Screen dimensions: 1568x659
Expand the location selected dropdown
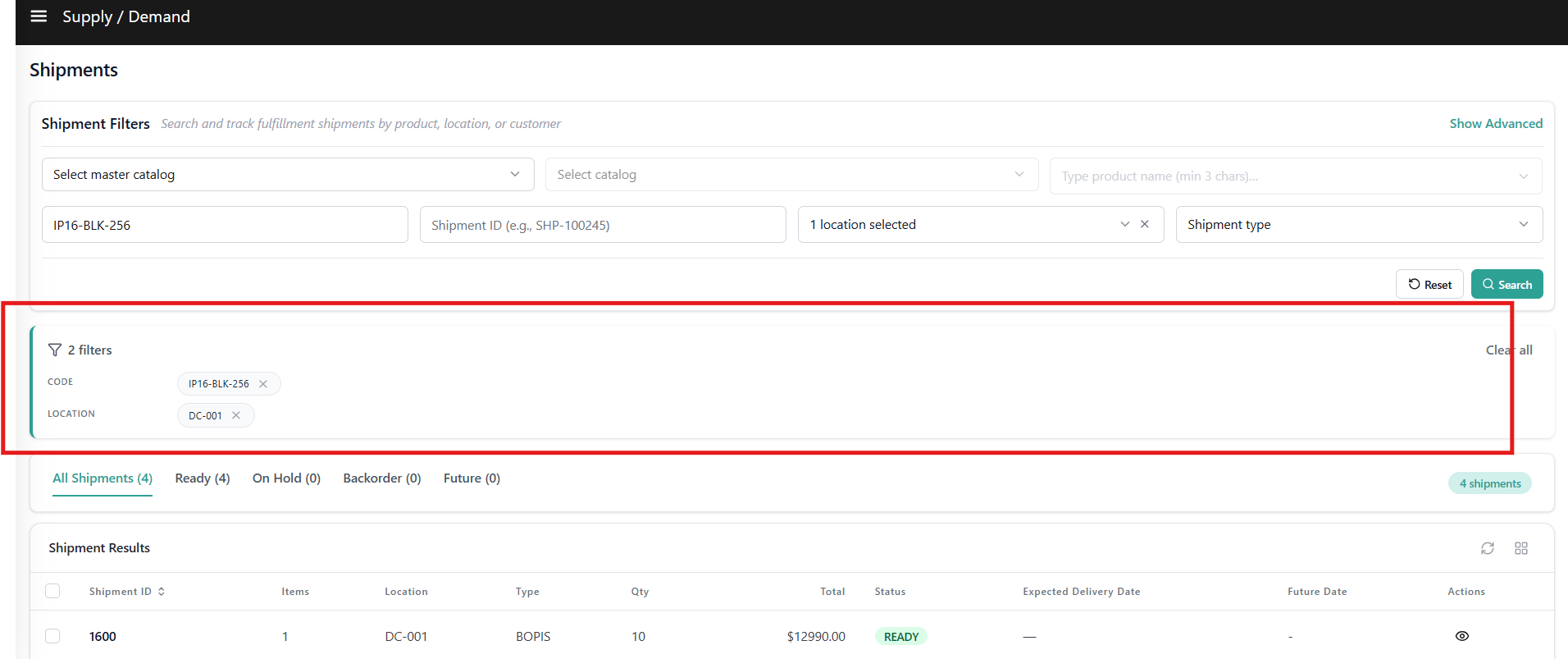pyautogui.click(x=1125, y=224)
